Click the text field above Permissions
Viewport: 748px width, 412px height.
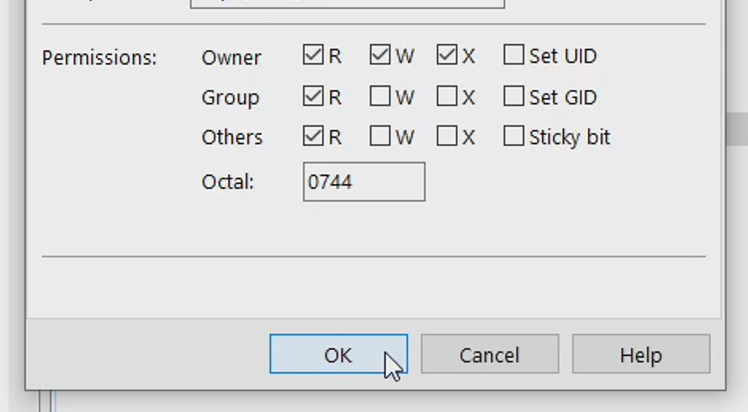[x=346, y=3]
